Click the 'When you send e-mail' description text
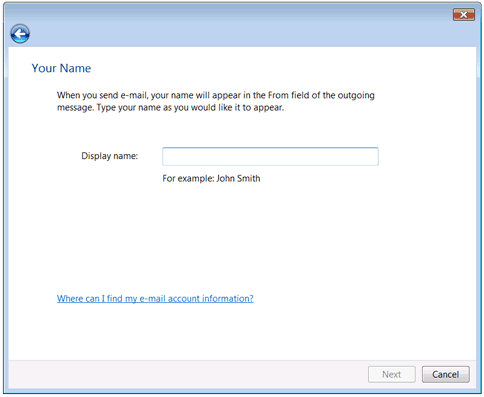The height and width of the screenshot is (397, 484). pos(216,101)
